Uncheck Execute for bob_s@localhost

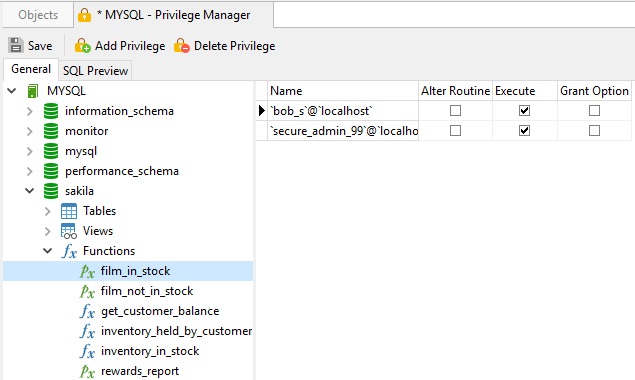pos(524,111)
